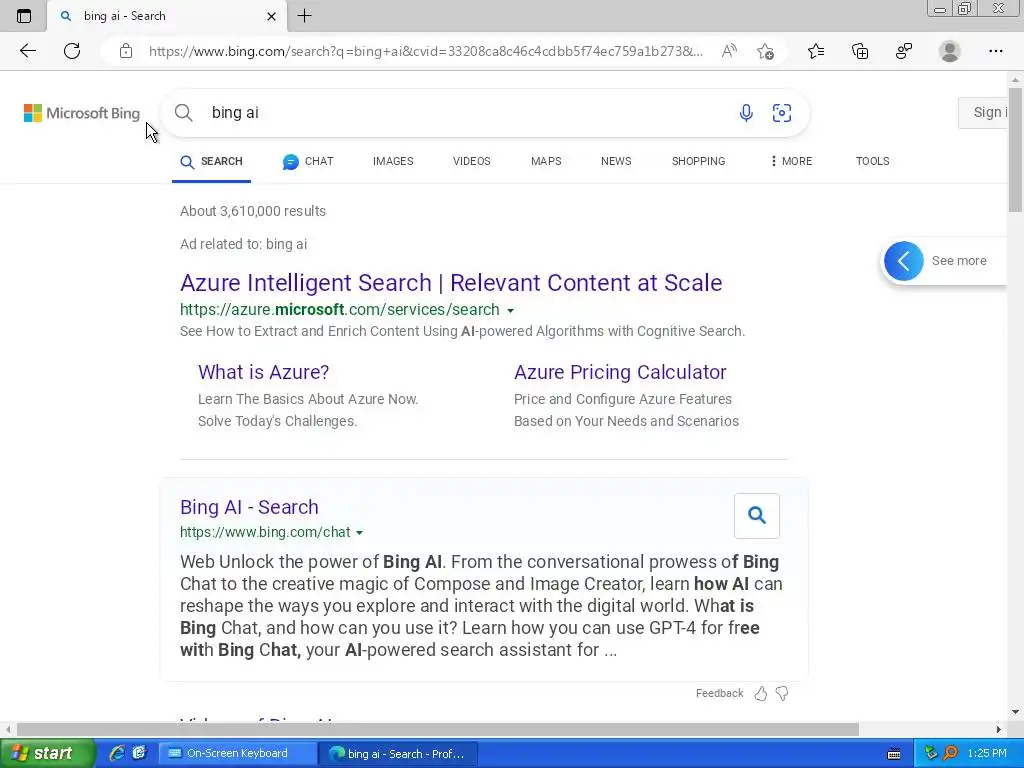Open the Read aloud icon in address bar
This screenshot has width=1024, height=768.
point(729,51)
